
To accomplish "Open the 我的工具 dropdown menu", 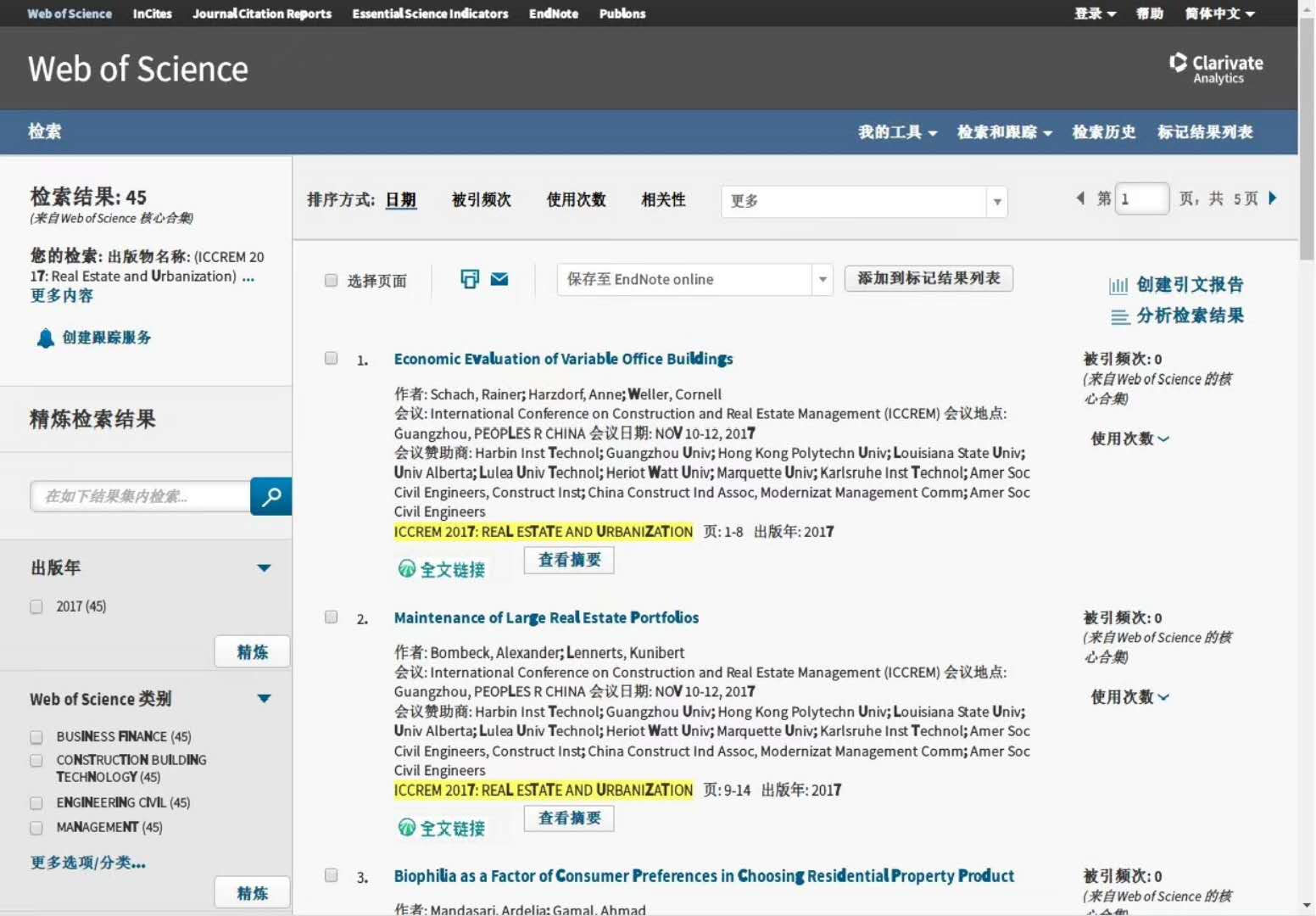I will (897, 132).
